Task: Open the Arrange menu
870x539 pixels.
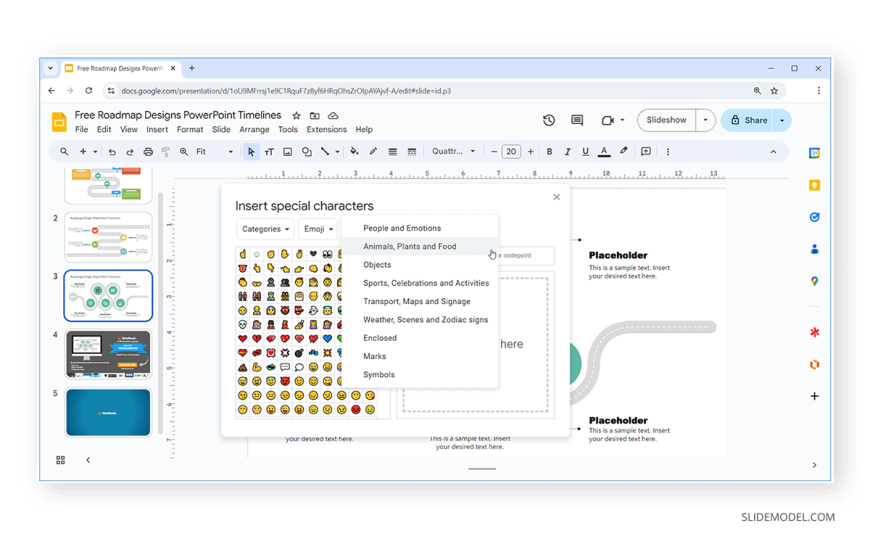Action: [x=254, y=129]
